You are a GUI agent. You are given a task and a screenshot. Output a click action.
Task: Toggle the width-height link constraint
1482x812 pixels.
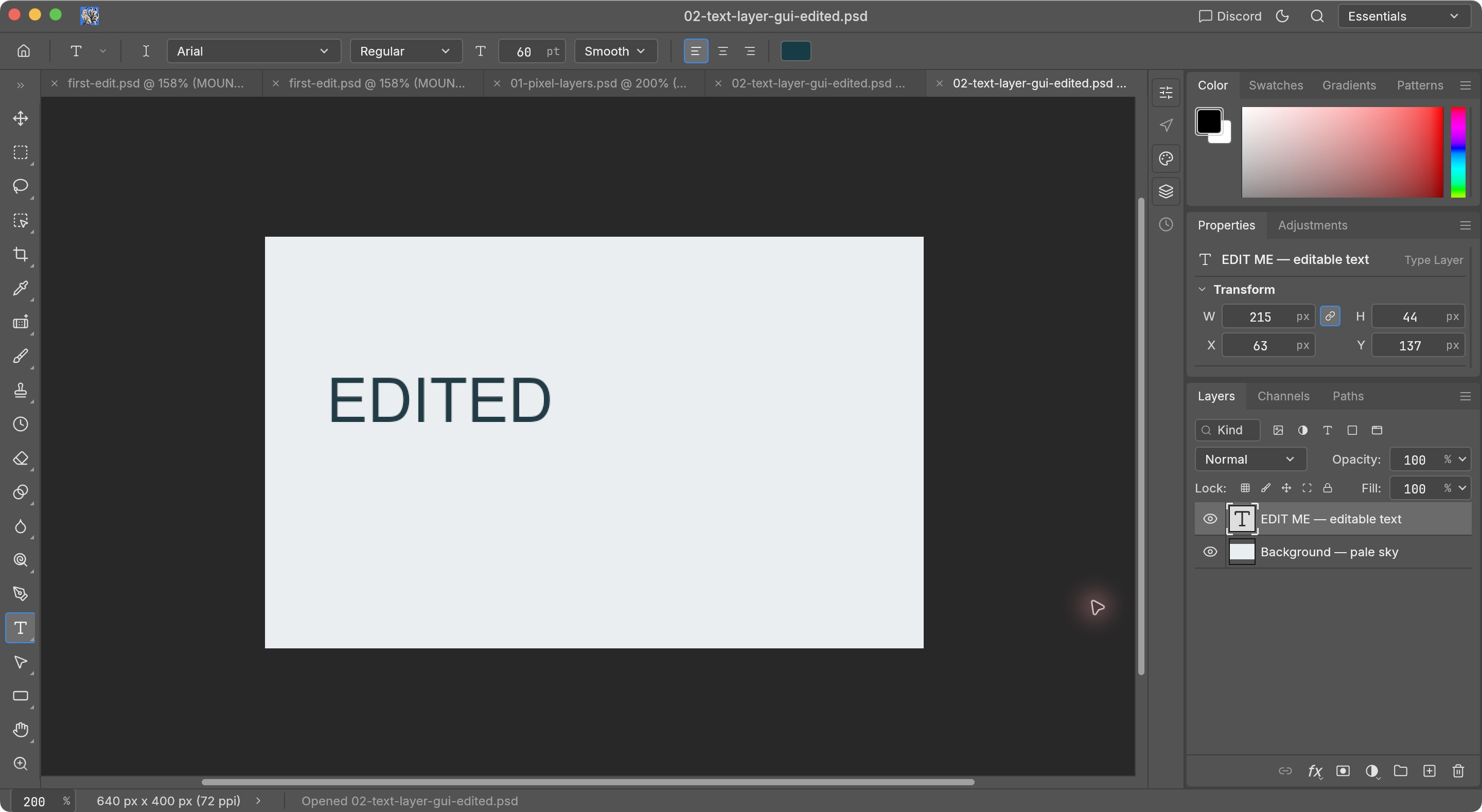tap(1330, 316)
